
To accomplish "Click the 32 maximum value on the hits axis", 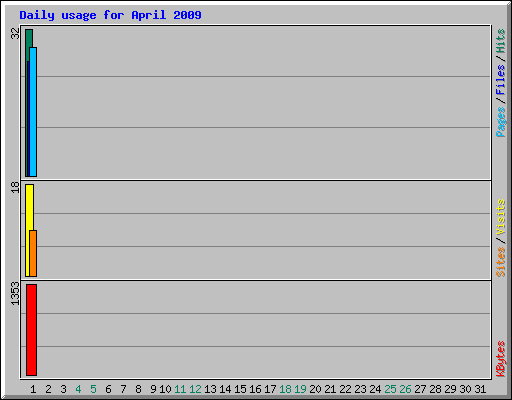I will (x=15, y=33).
